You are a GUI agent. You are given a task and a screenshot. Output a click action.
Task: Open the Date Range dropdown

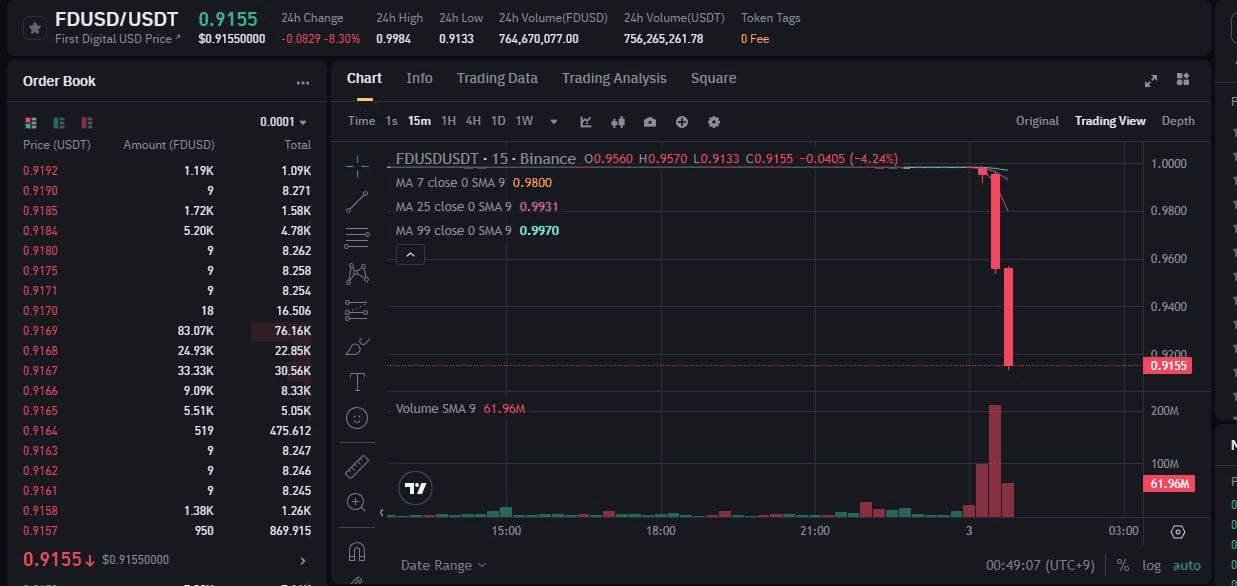(x=444, y=565)
